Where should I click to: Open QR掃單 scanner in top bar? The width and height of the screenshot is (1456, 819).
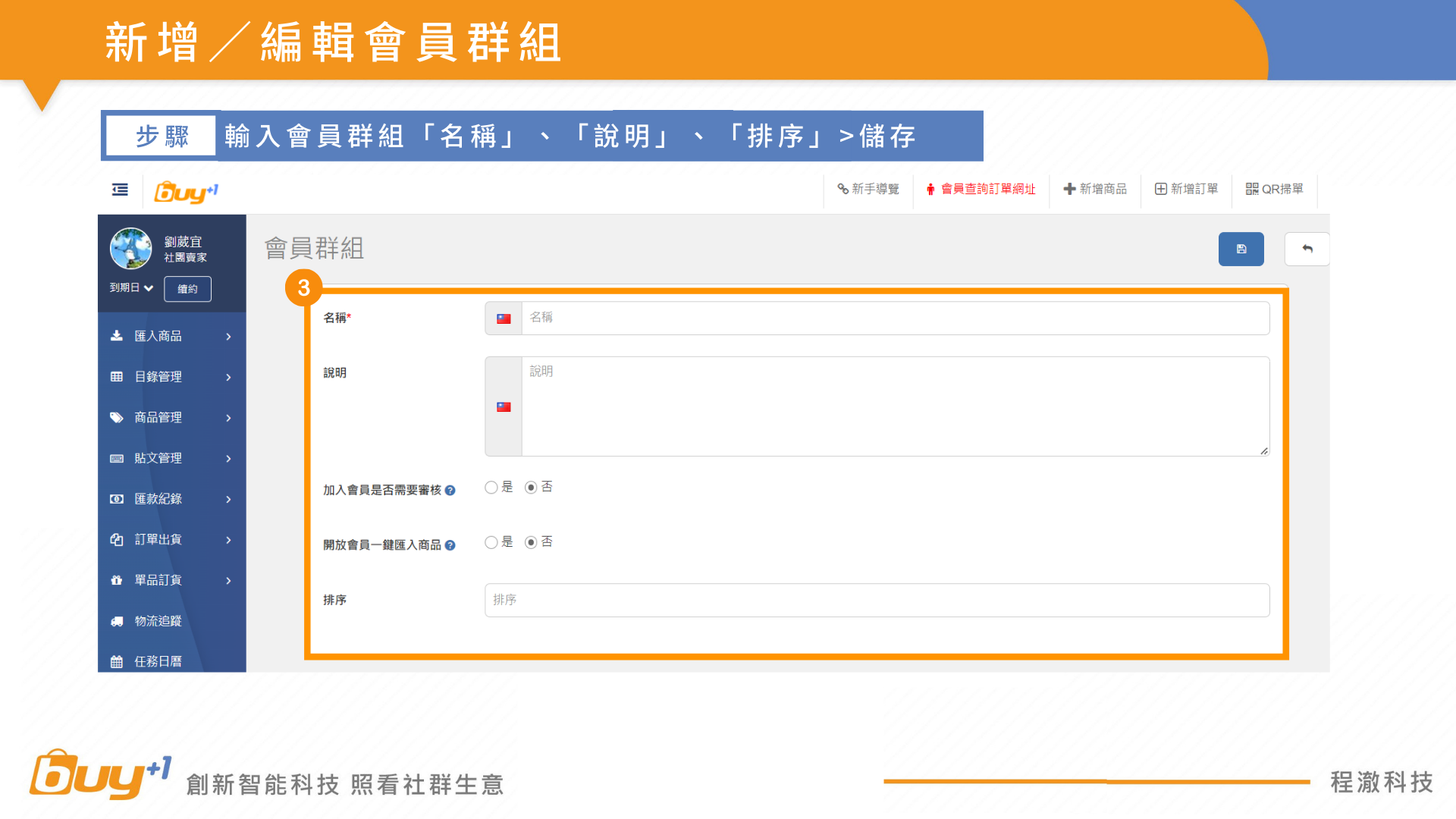(1274, 189)
